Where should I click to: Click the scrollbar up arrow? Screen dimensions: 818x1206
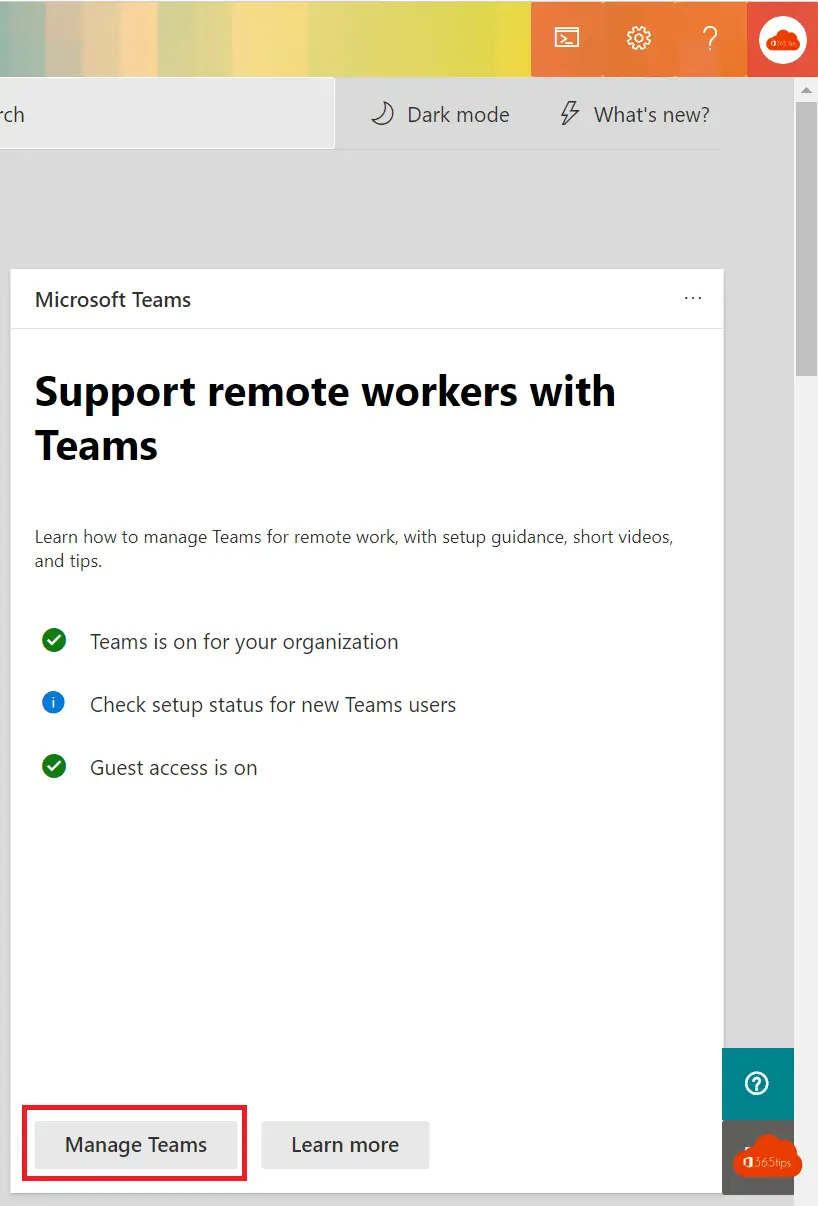pos(806,90)
